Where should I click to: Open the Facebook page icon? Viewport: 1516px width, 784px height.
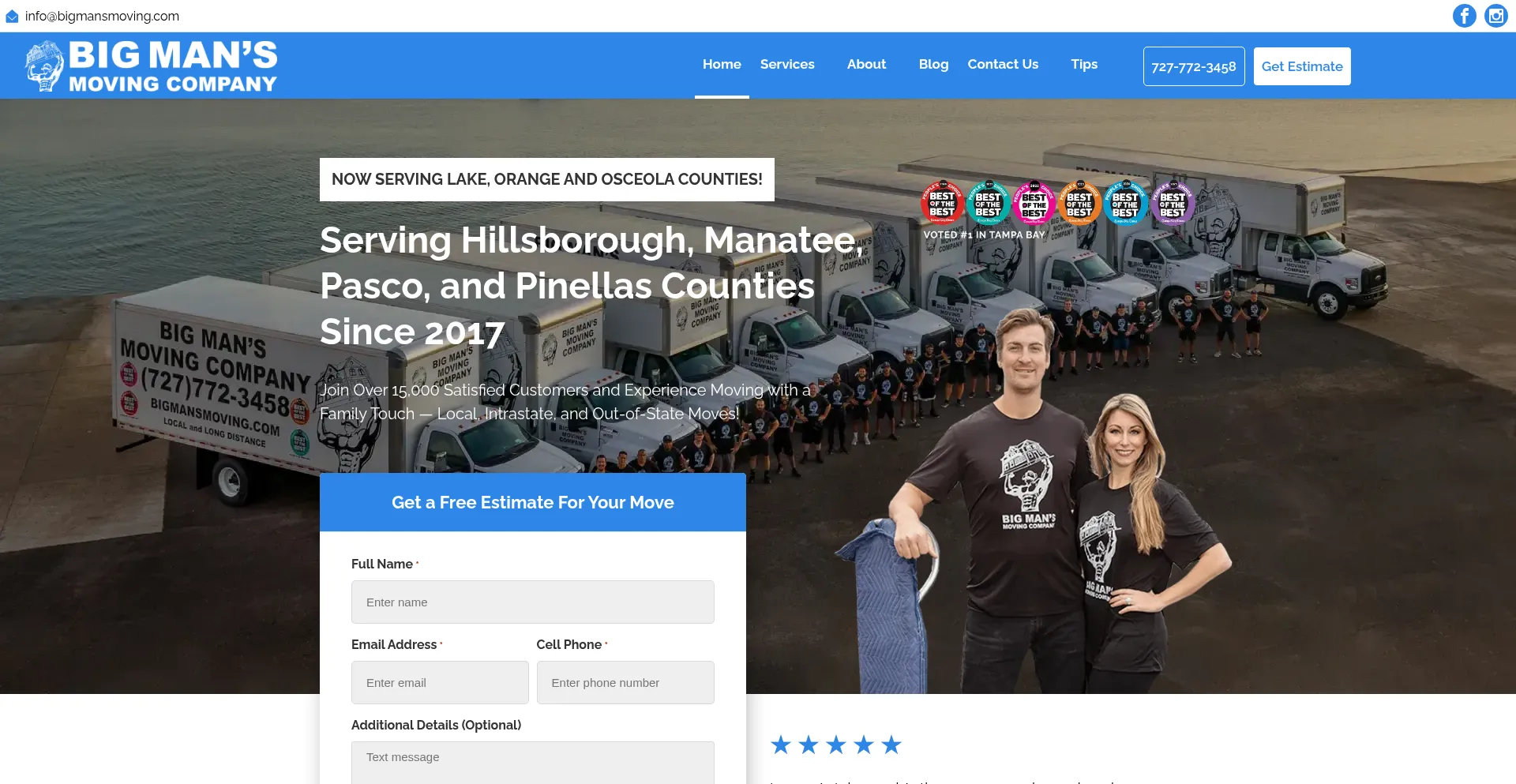1464,16
